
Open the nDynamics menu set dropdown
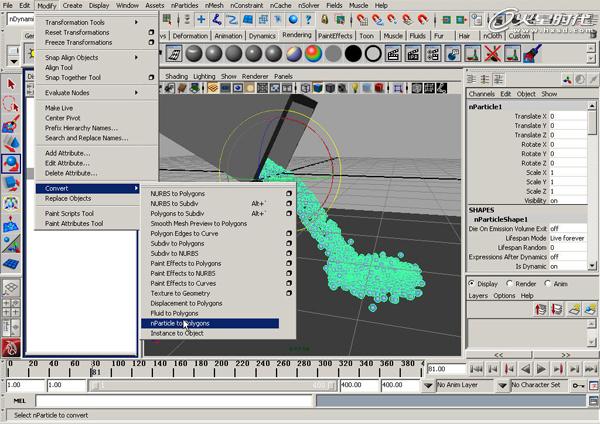pos(21,19)
